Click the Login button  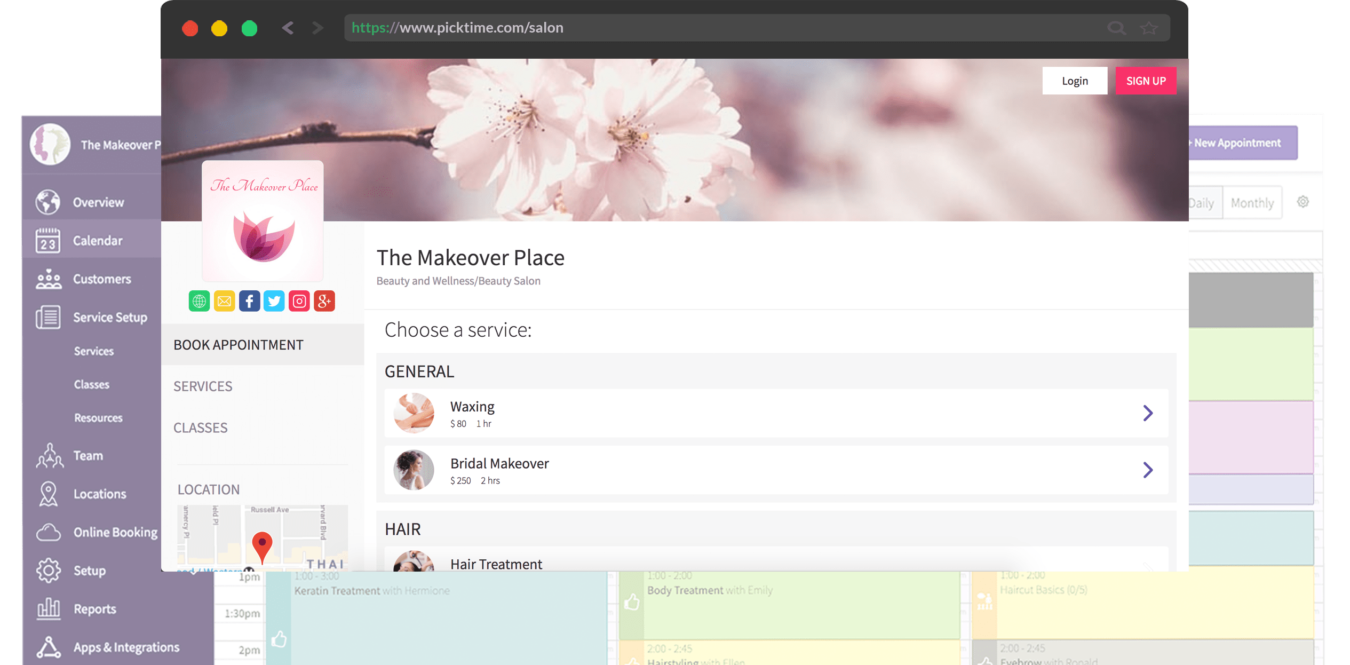pos(1074,80)
